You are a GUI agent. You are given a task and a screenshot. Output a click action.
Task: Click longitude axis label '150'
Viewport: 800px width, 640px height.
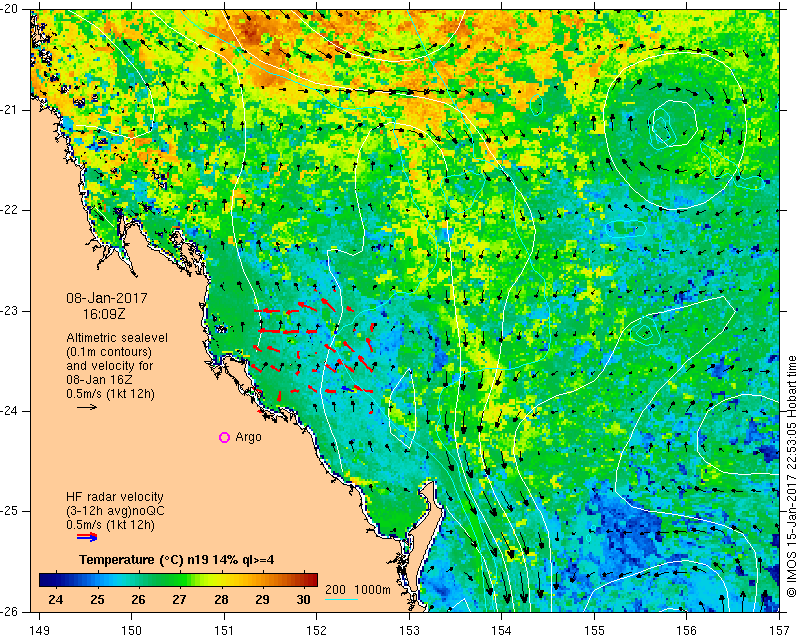tap(132, 631)
